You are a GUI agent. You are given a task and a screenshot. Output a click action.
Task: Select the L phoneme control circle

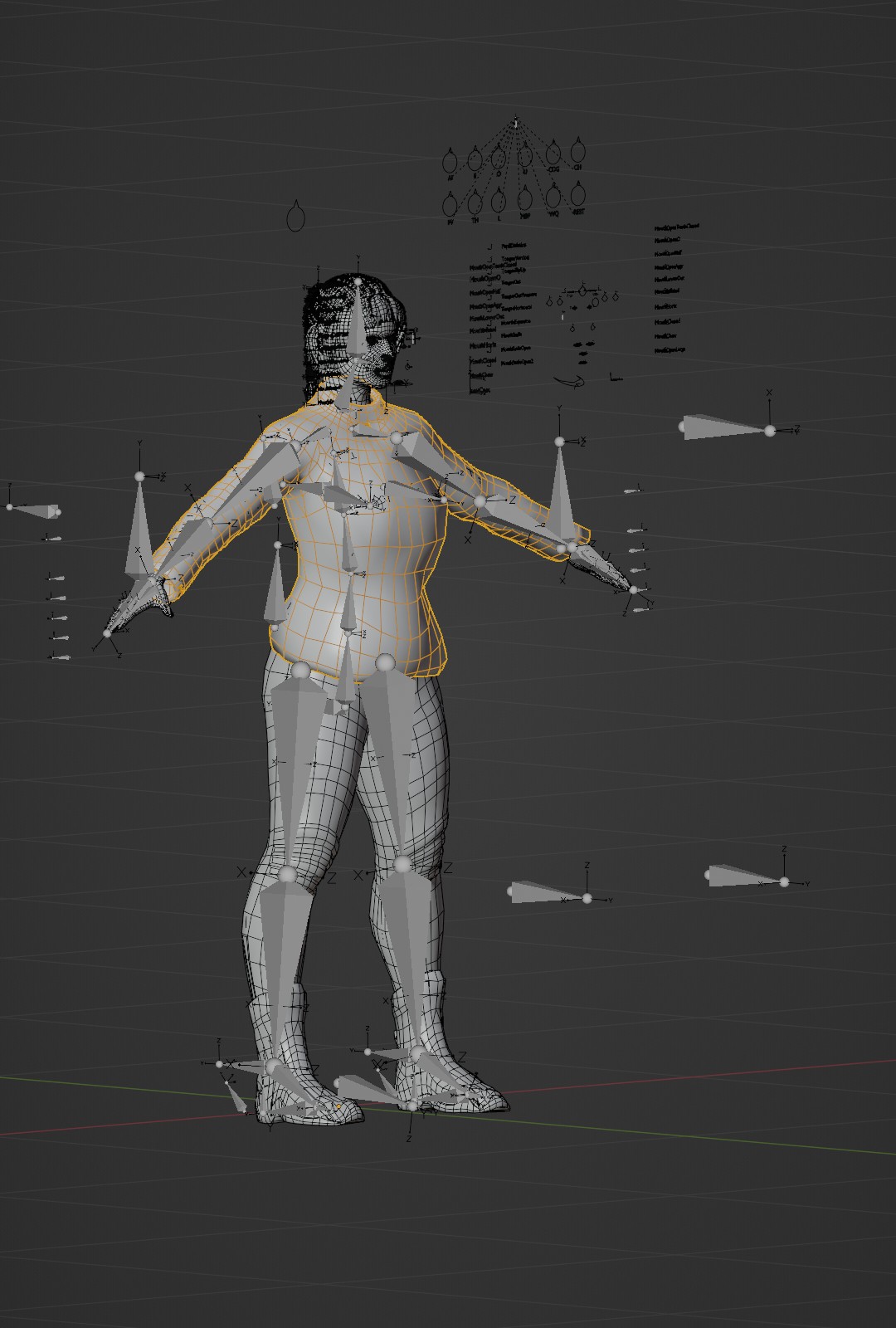tap(499, 201)
